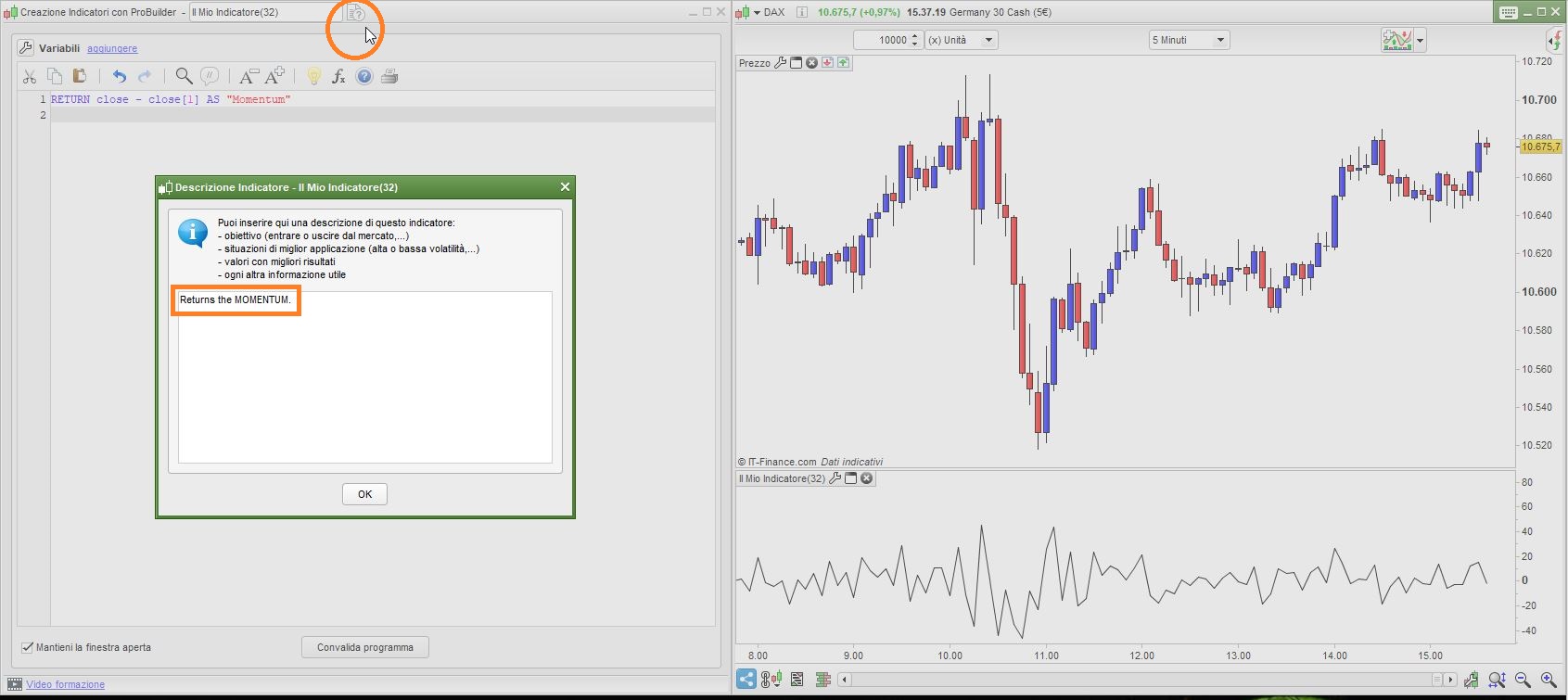Screen dimensions: 1568x700
Task: Increase the editor font size
Action: [x=274, y=76]
